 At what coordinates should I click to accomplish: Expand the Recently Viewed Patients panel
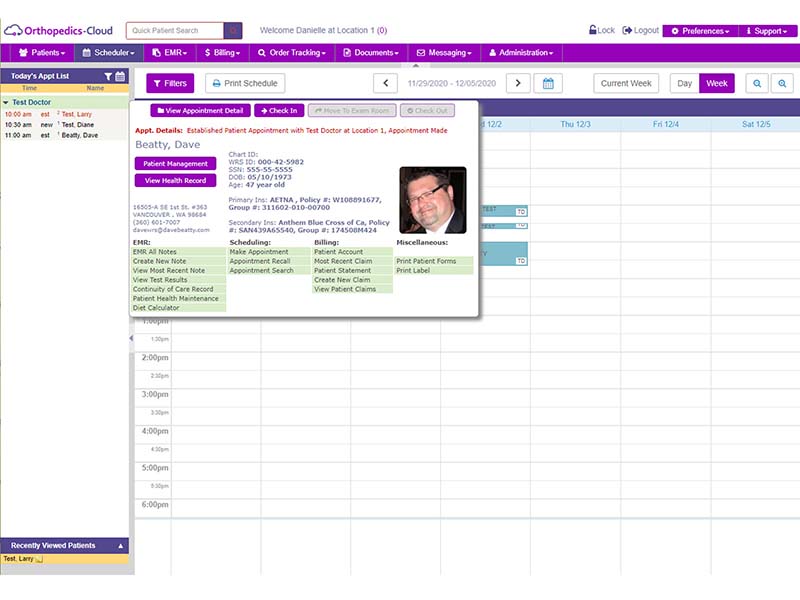click(x=120, y=546)
